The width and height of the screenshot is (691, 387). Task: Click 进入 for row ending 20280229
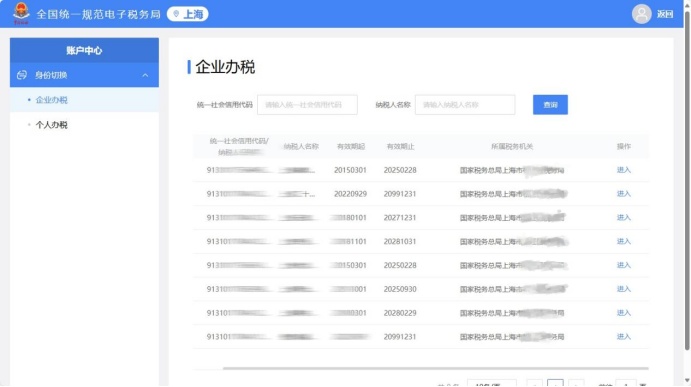(x=624, y=313)
